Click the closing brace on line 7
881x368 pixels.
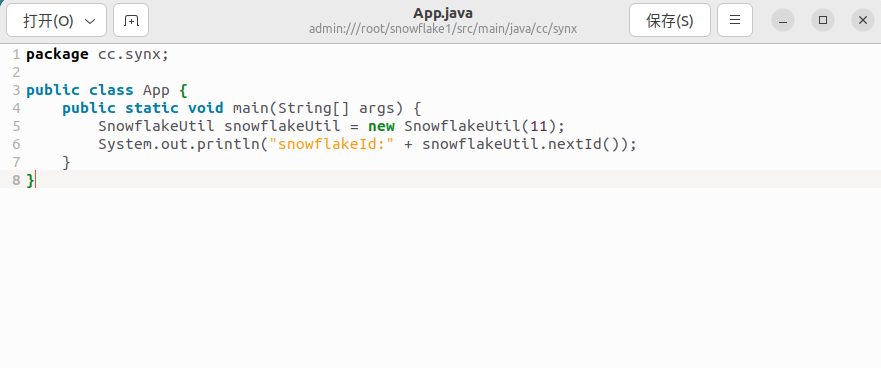click(x=66, y=162)
